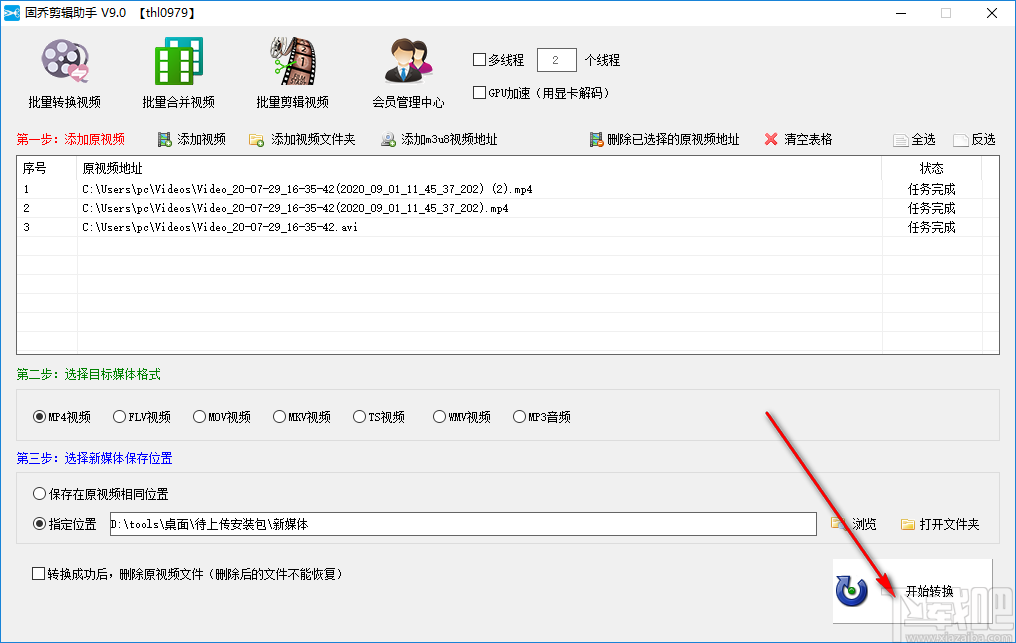Close the 固乔剪辑助手 window
Image resolution: width=1016 pixels, height=643 pixels.
pos(992,13)
